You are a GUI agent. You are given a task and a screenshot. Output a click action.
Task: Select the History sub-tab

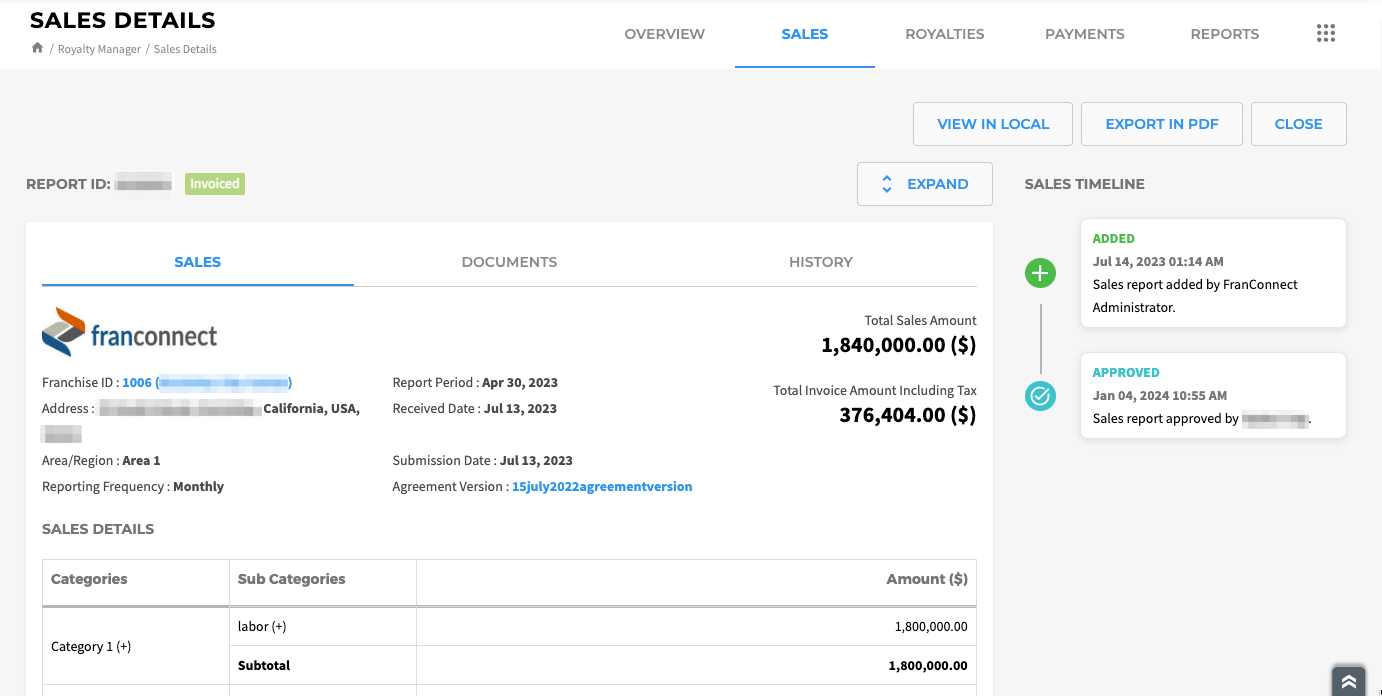pos(821,262)
